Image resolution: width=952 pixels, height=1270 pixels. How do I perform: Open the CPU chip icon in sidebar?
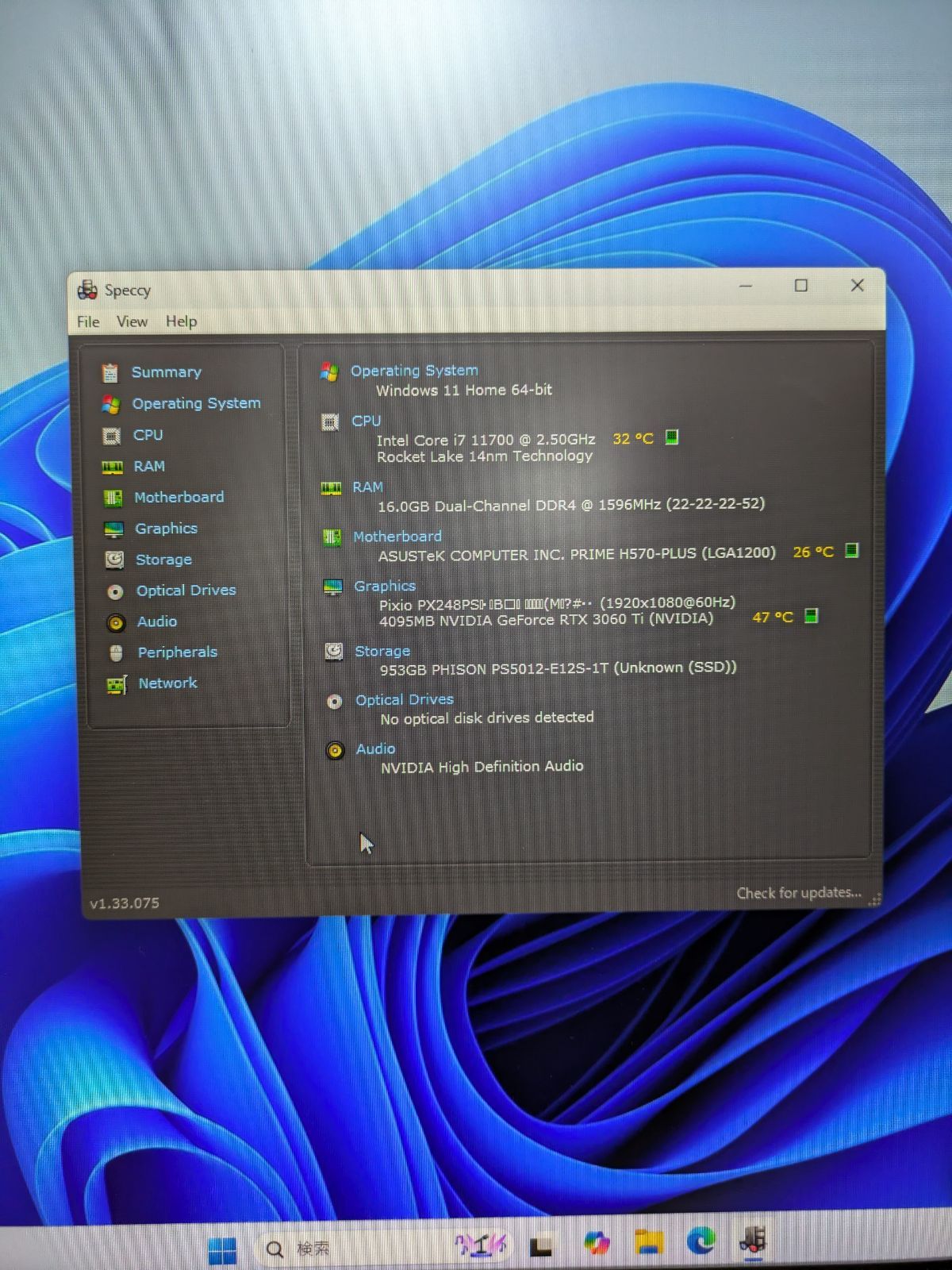coord(112,436)
